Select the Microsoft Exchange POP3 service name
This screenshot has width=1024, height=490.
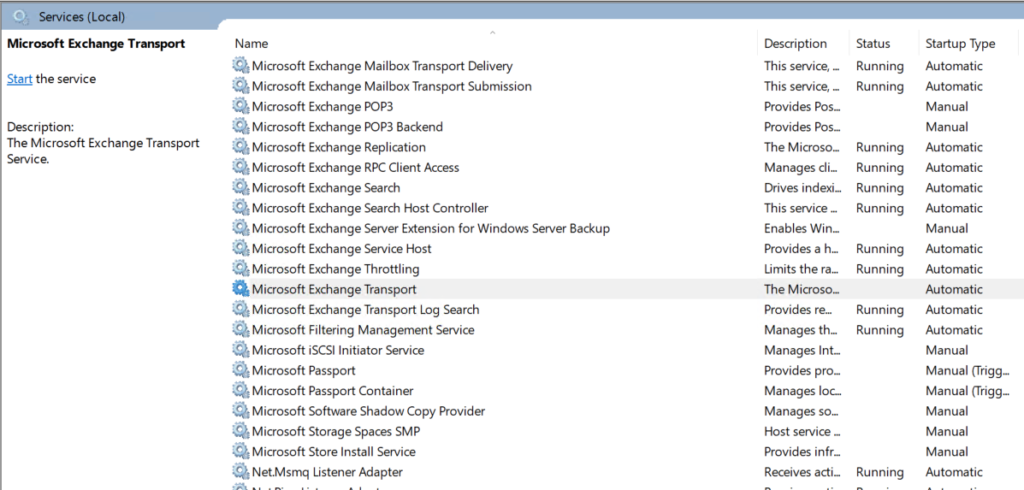coord(323,106)
